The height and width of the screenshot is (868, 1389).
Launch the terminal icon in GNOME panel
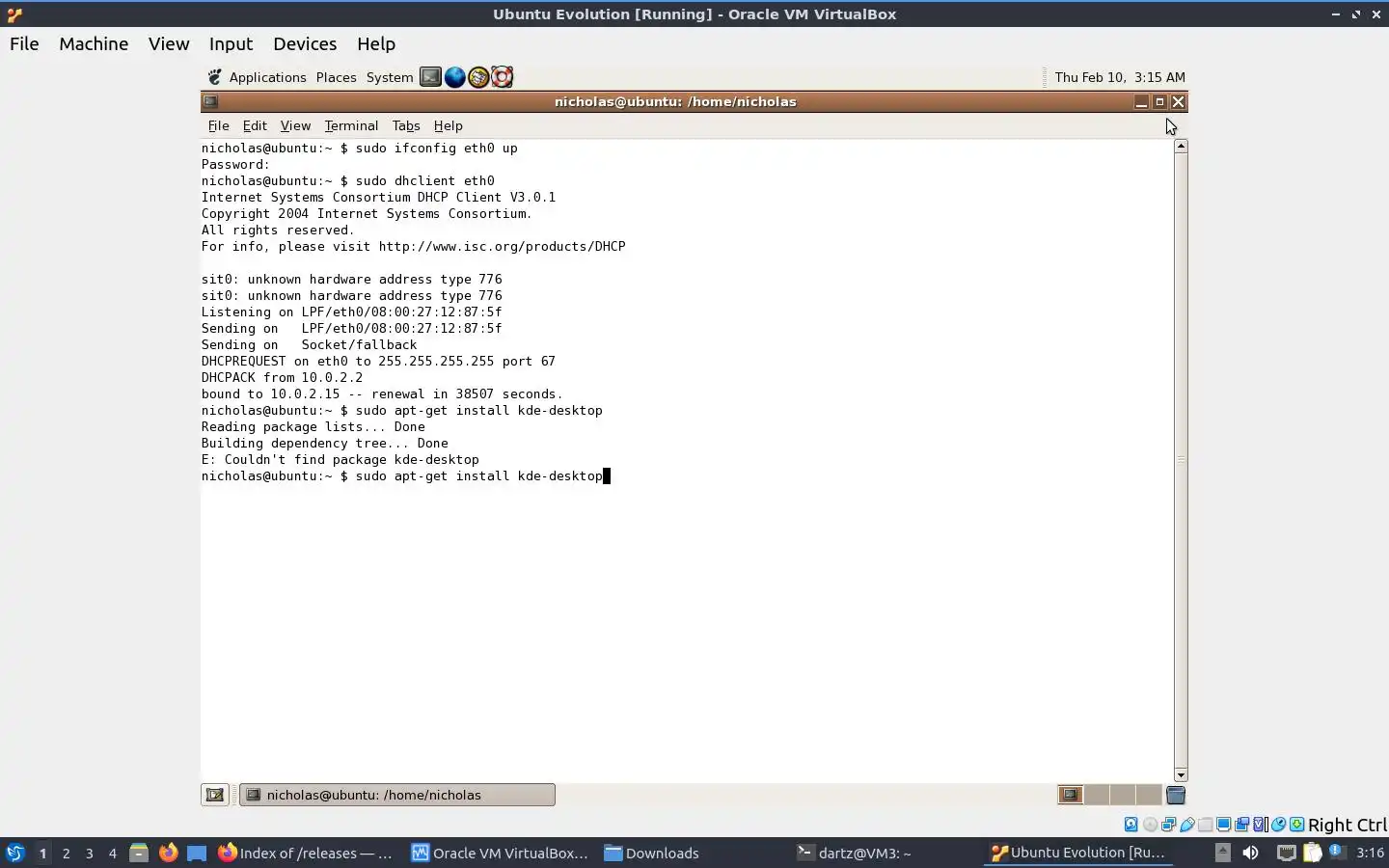430,77
